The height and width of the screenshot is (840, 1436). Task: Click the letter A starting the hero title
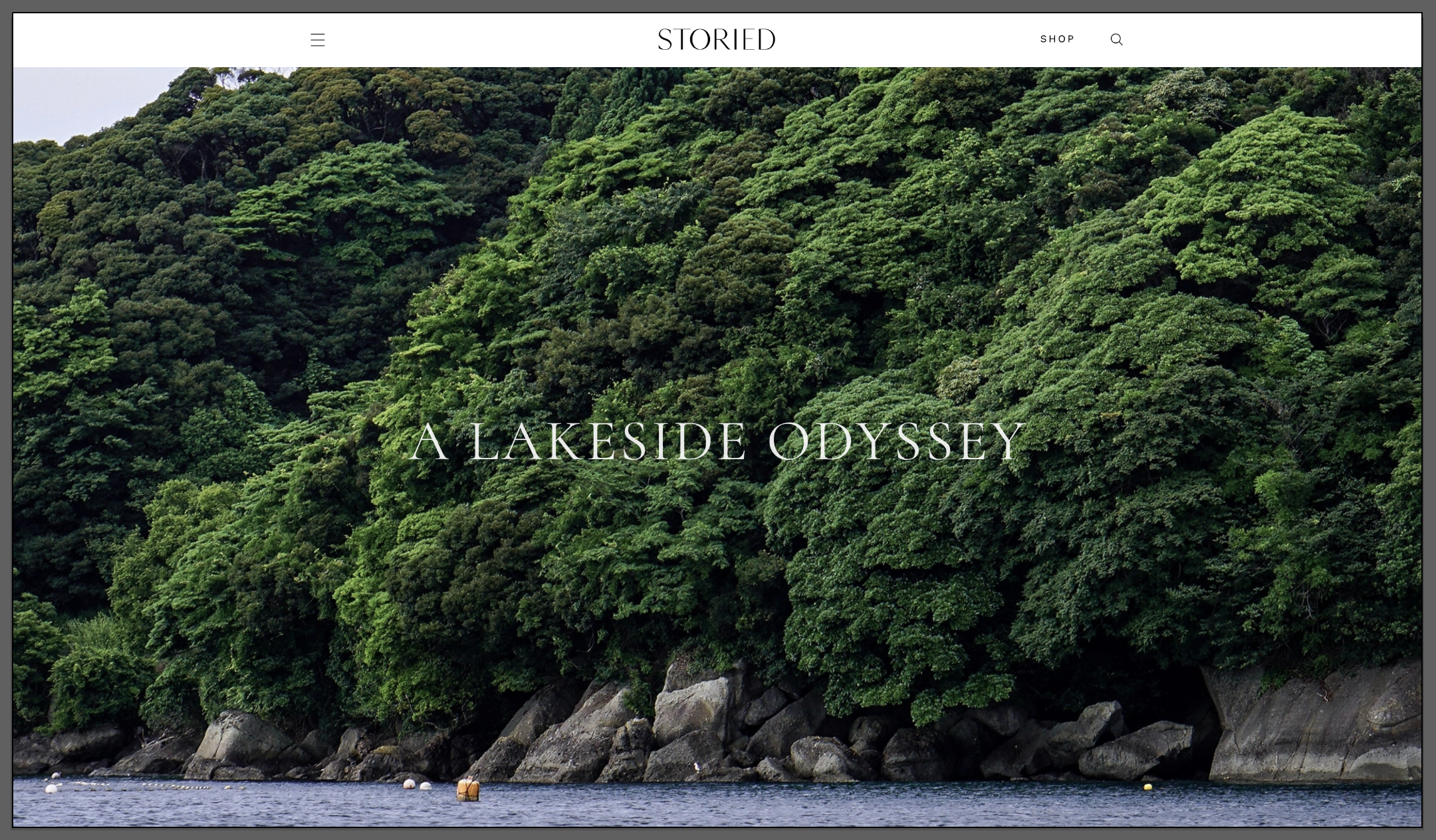429,442
